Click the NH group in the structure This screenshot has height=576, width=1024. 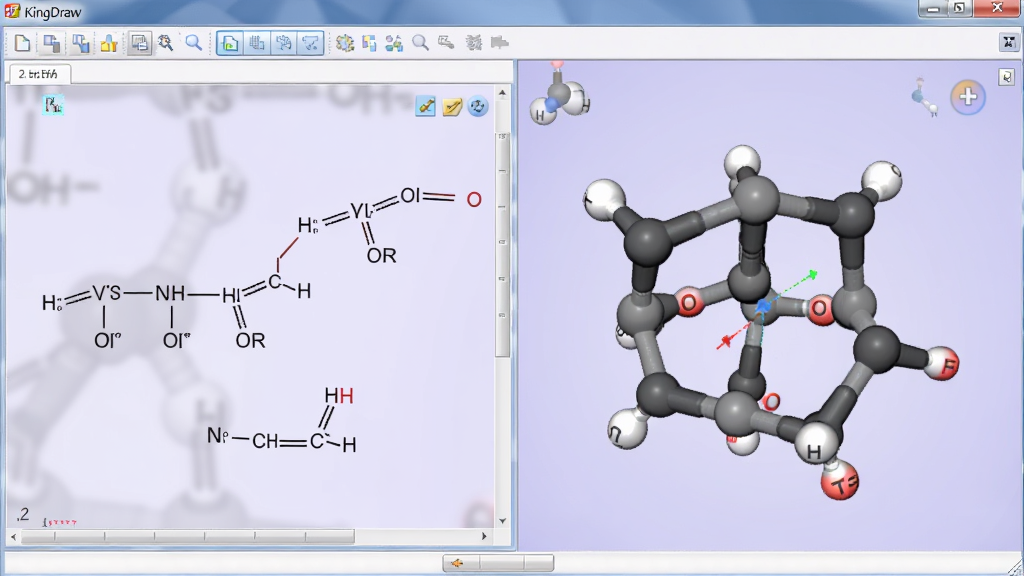coord(170,294)
